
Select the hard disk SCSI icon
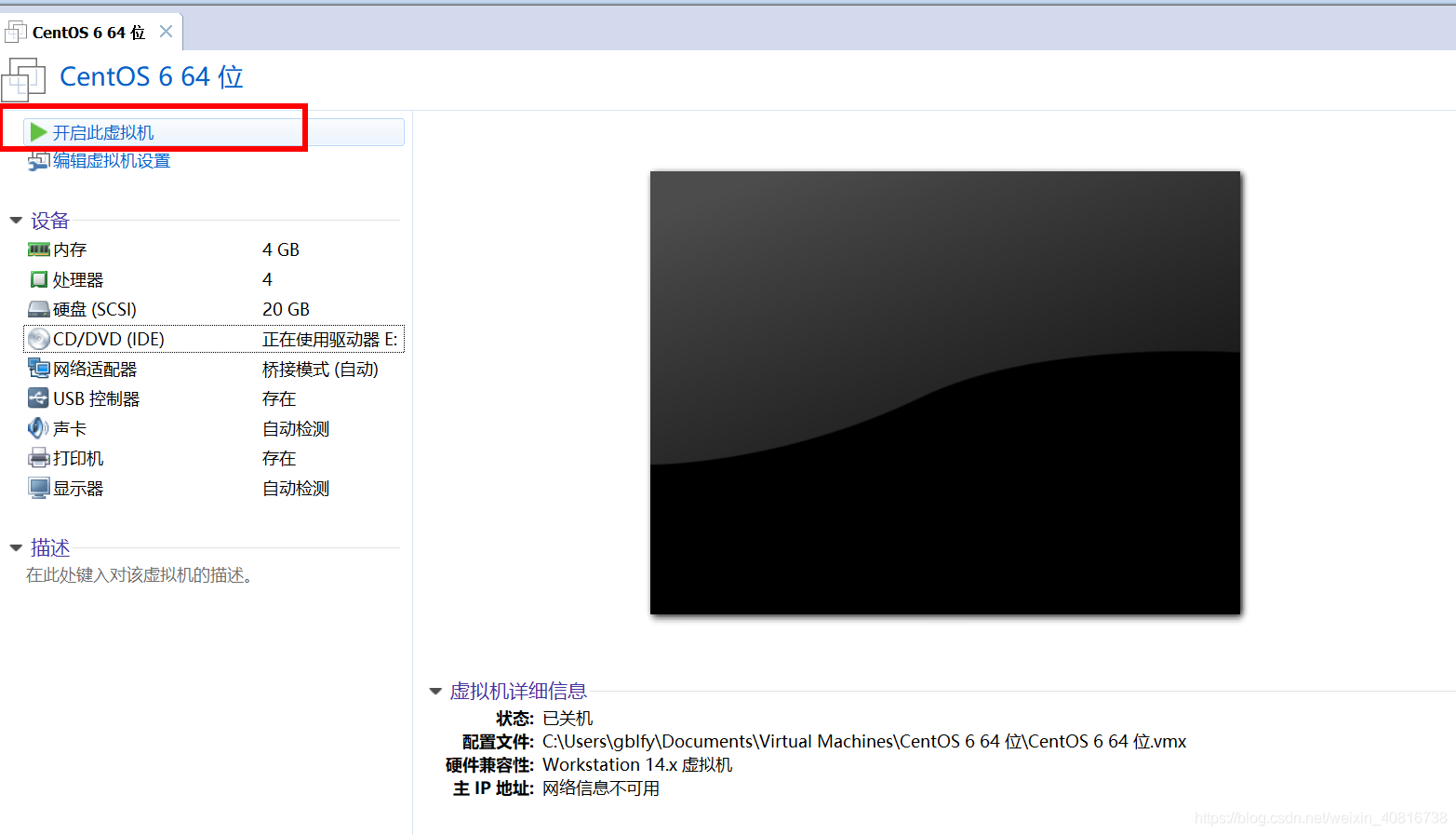point(38,309)
